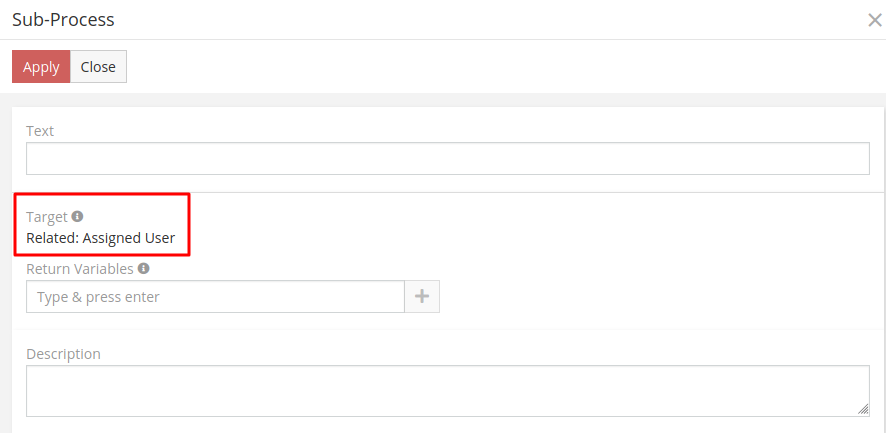Select the 'Related: Assigned User' target value

[100, 238]
